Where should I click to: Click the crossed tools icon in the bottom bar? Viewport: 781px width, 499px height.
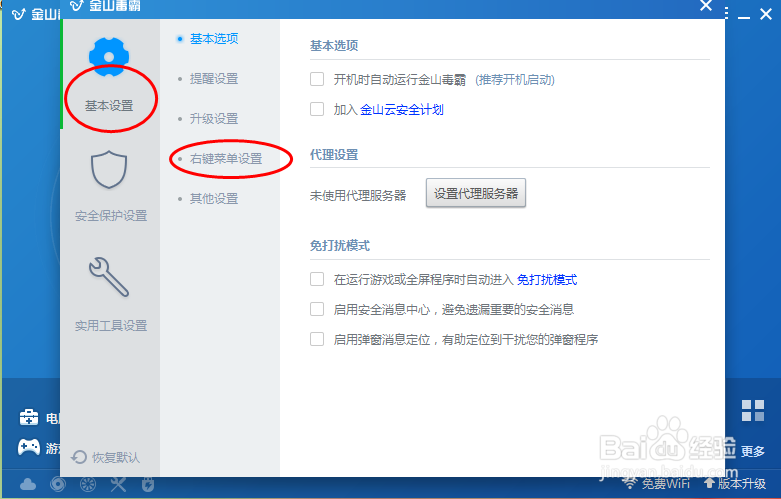tap(118, 484)
